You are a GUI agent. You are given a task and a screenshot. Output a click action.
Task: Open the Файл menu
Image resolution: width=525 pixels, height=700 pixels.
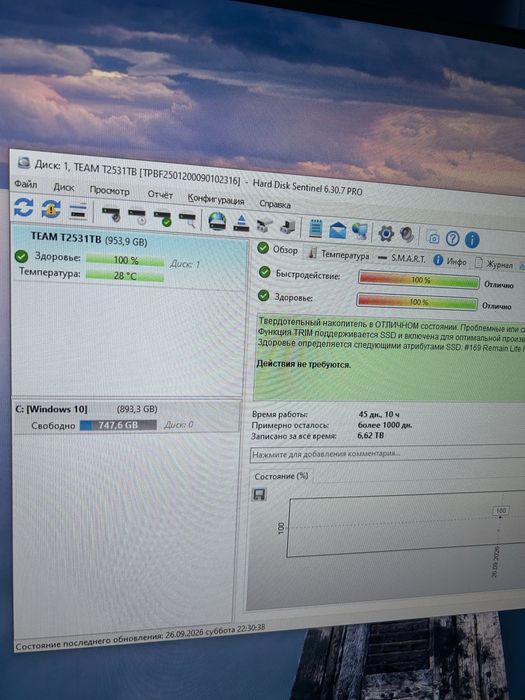[x=26, y=183]
